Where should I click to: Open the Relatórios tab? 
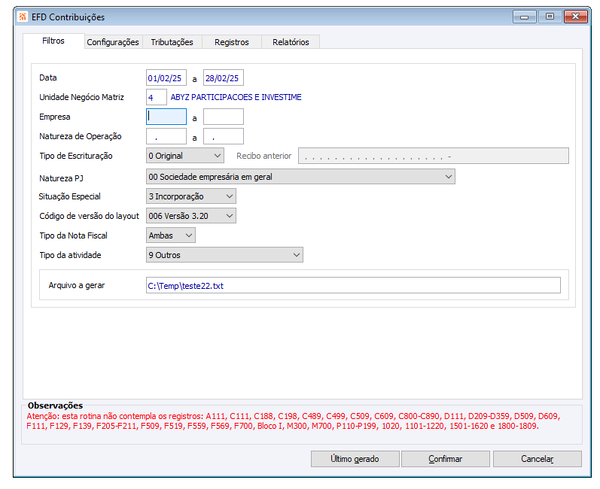(290, 42)
